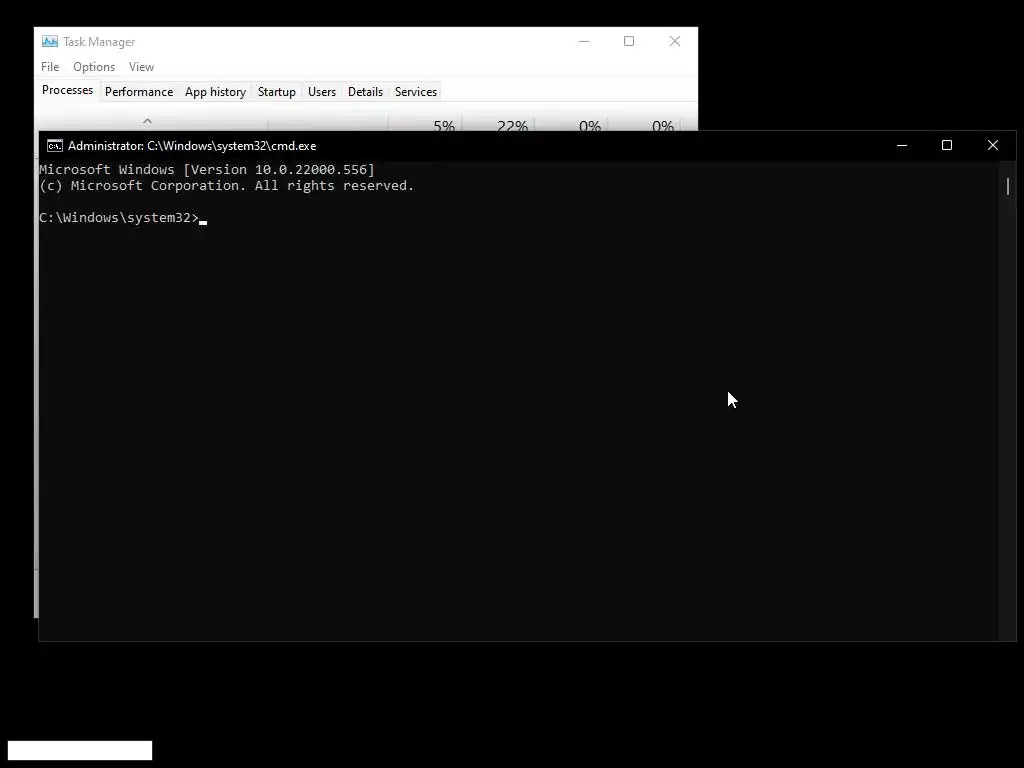Open the Options menu in Task Manager
This screenshot has height=768, width=1024.
[x=94, y=67]
